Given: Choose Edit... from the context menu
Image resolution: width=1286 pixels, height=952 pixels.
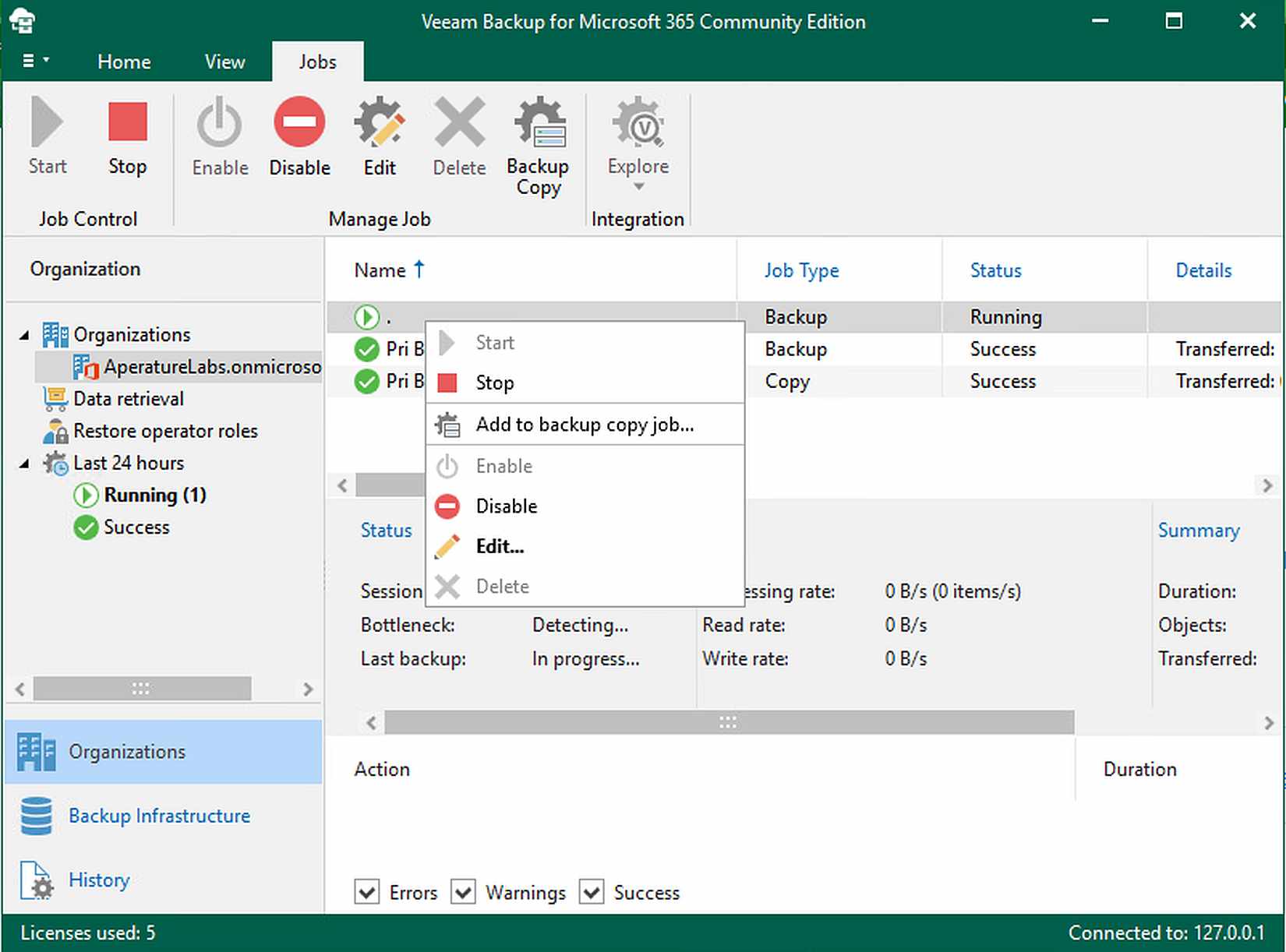Looking at the screenshot, I should 585,546.
